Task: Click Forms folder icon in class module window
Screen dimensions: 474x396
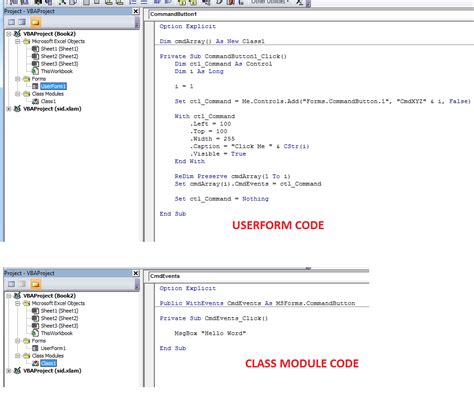Action: [26, 341]
